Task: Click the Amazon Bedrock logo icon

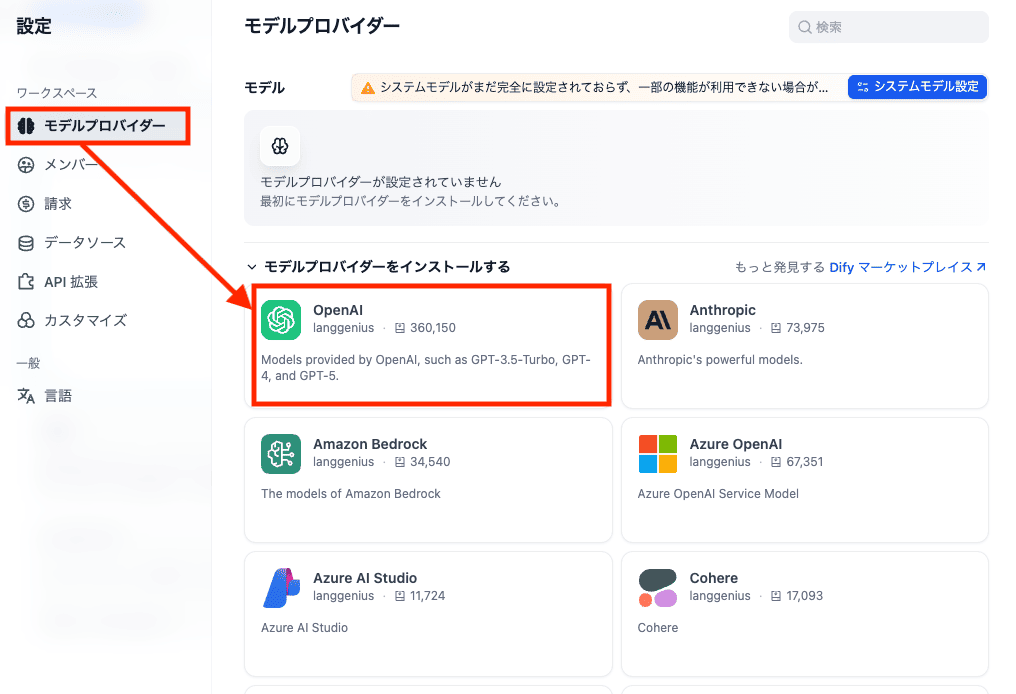Action: point(281,454)
